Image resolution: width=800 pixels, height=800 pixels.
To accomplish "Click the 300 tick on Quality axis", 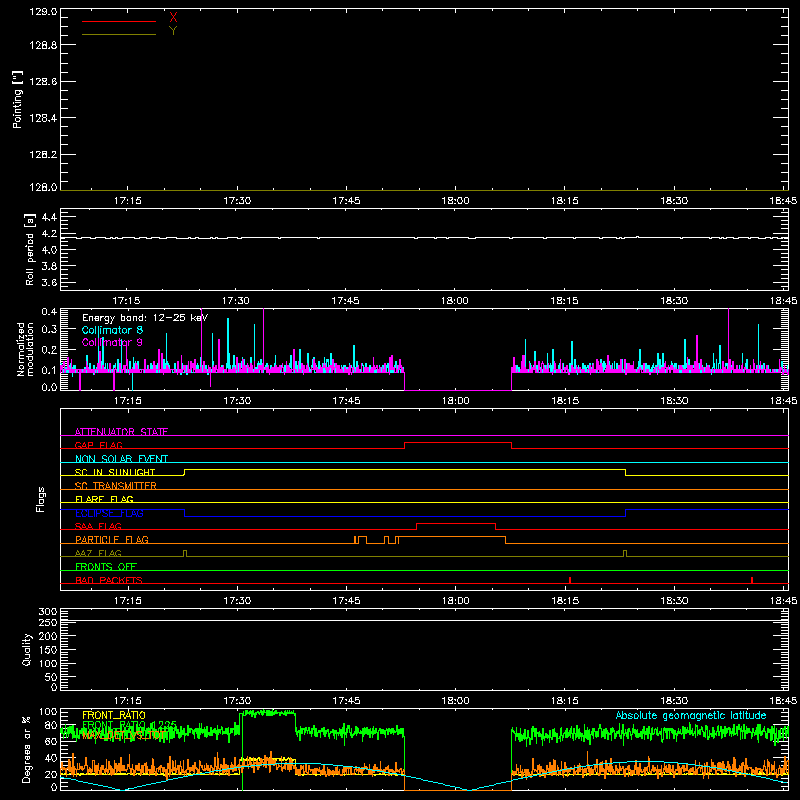I will [x=47, y=612].
